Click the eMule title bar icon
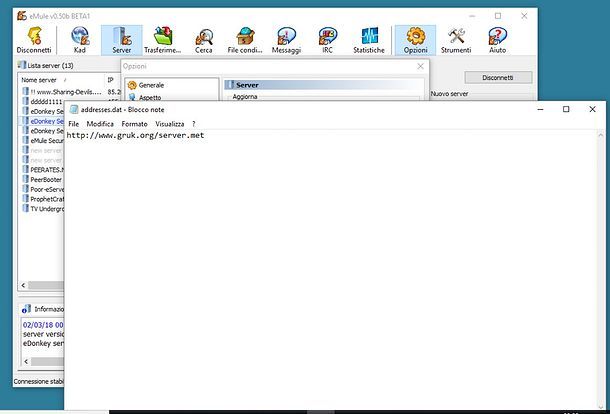Viewport: 610px width, 414px height. (x=22, y=16)
